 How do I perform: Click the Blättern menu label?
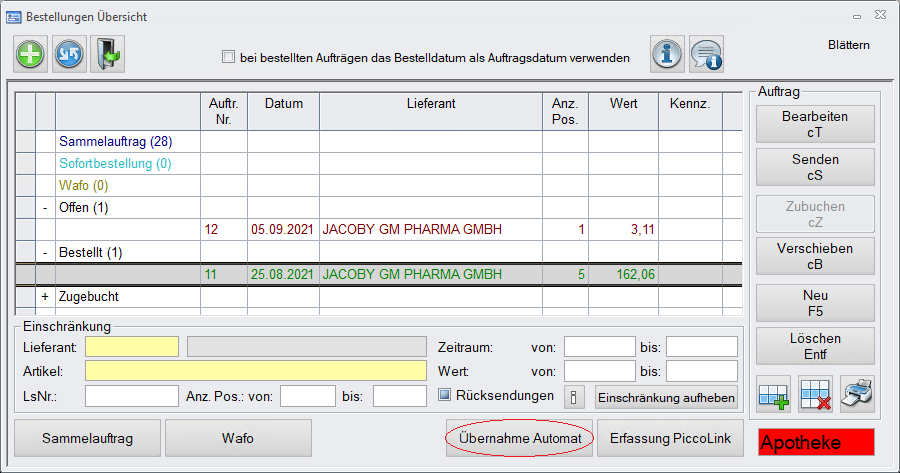(x=848, y=45)
